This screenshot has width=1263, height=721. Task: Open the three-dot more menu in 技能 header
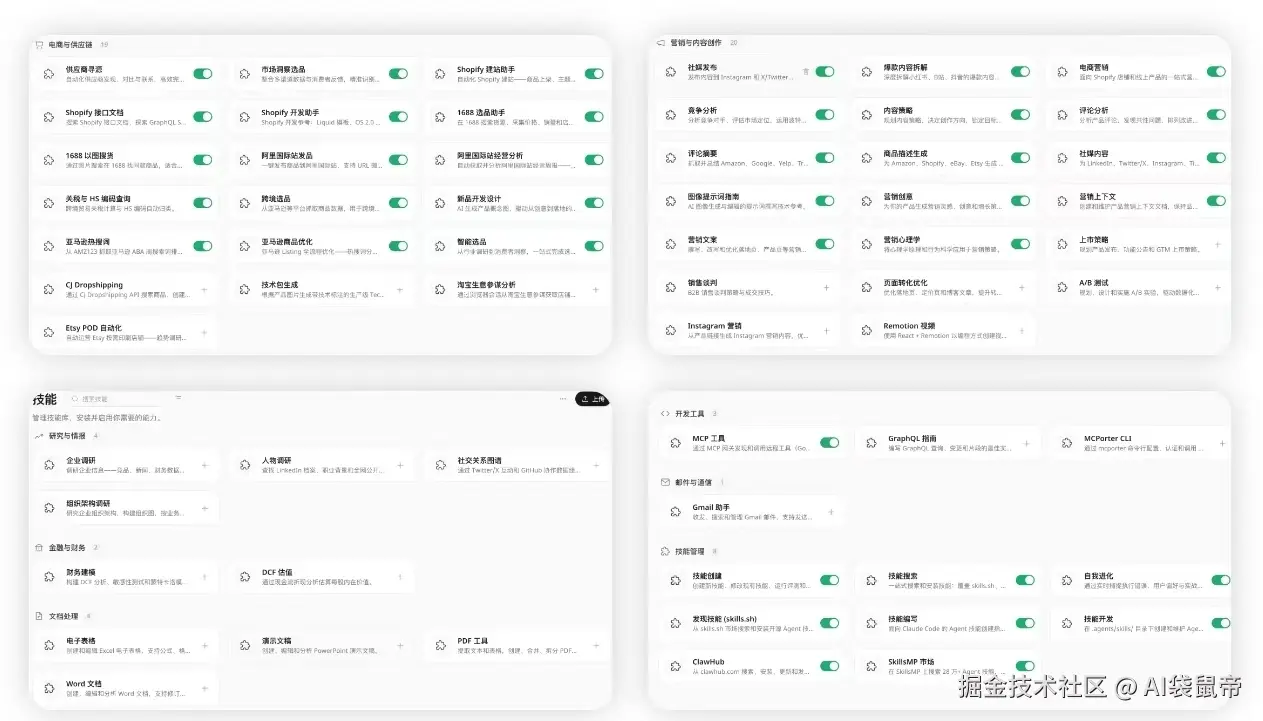564,399
